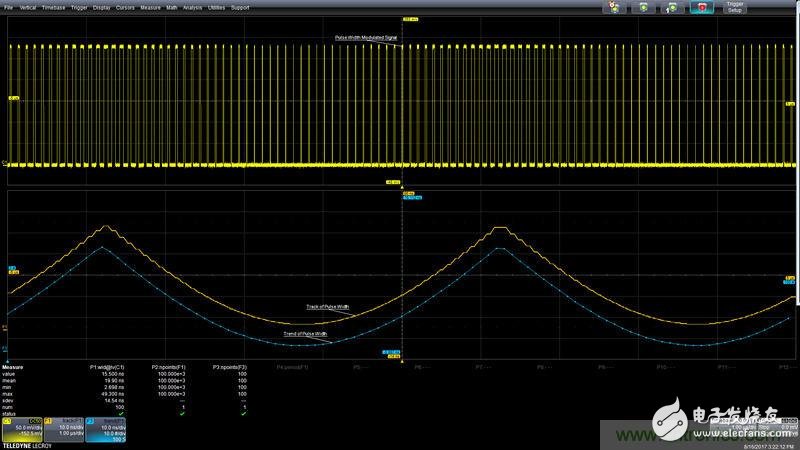This screenshot has height=450, width=800.
Task: Open the Math menu
Action: pos(172,7)
